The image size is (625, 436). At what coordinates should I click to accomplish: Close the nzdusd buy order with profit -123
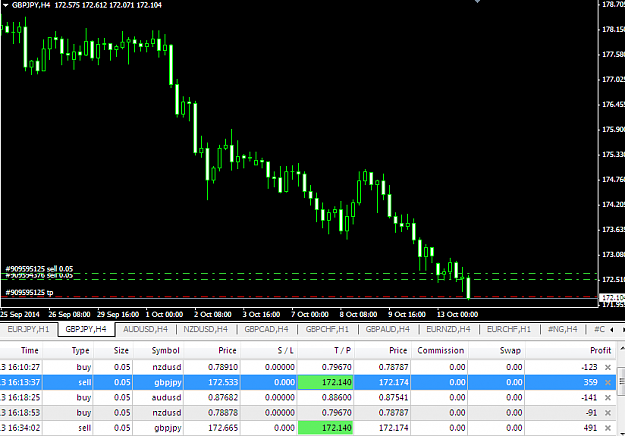pyautogui.click(x=608, y=367)
